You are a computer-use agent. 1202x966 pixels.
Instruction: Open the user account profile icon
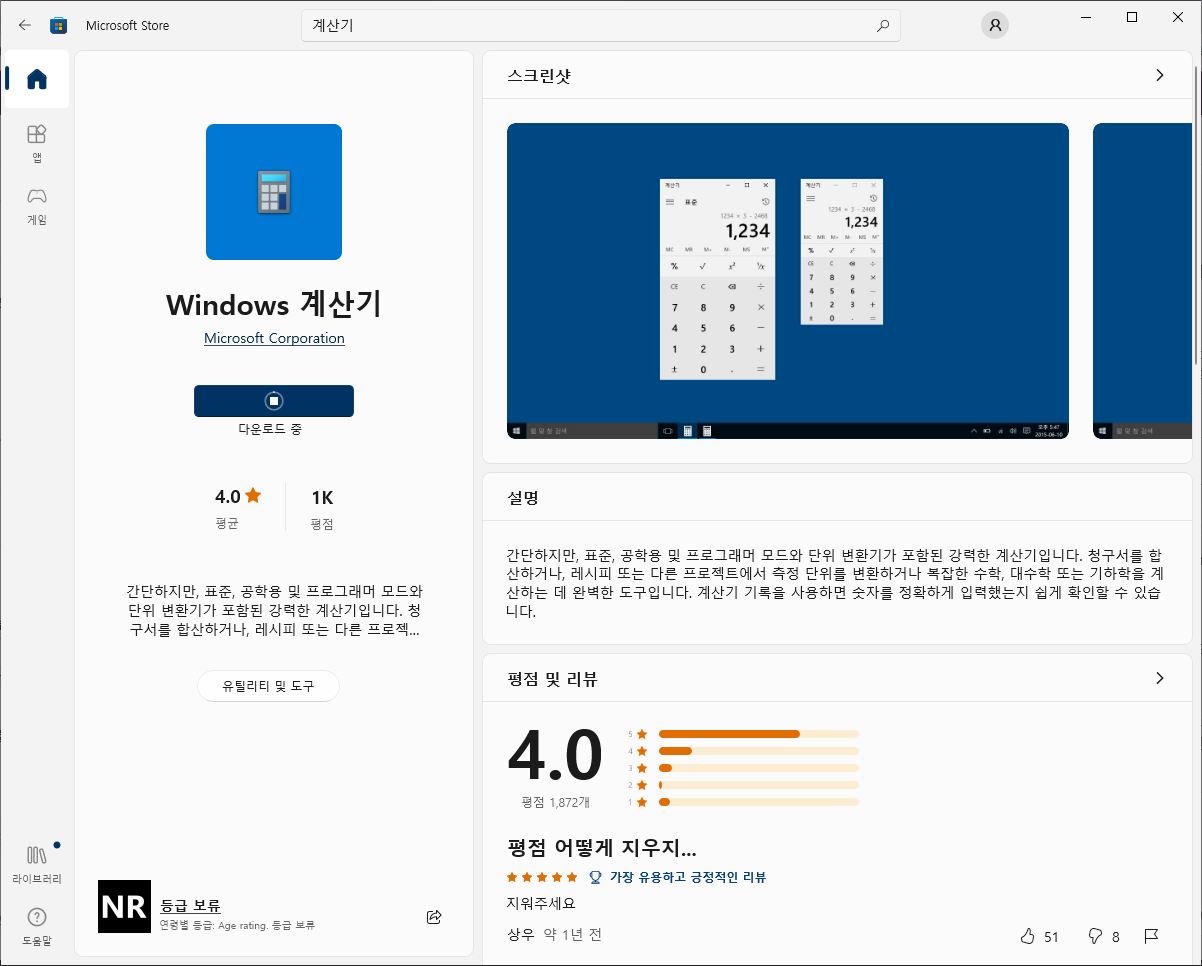click(994, 25)
